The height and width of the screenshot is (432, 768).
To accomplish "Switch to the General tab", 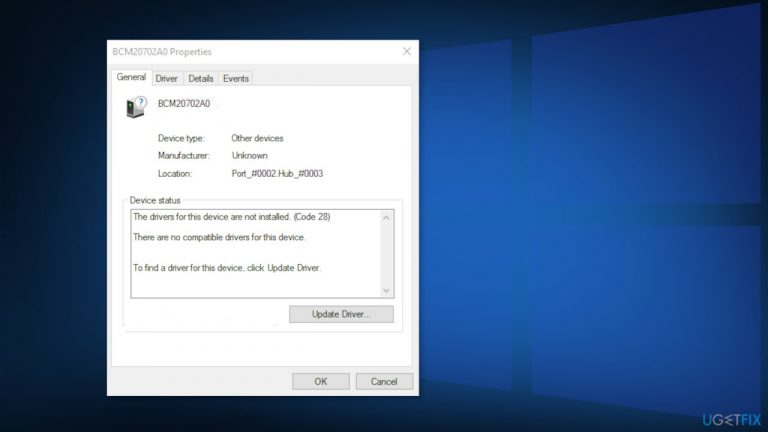I will click(x=131, y=77).
